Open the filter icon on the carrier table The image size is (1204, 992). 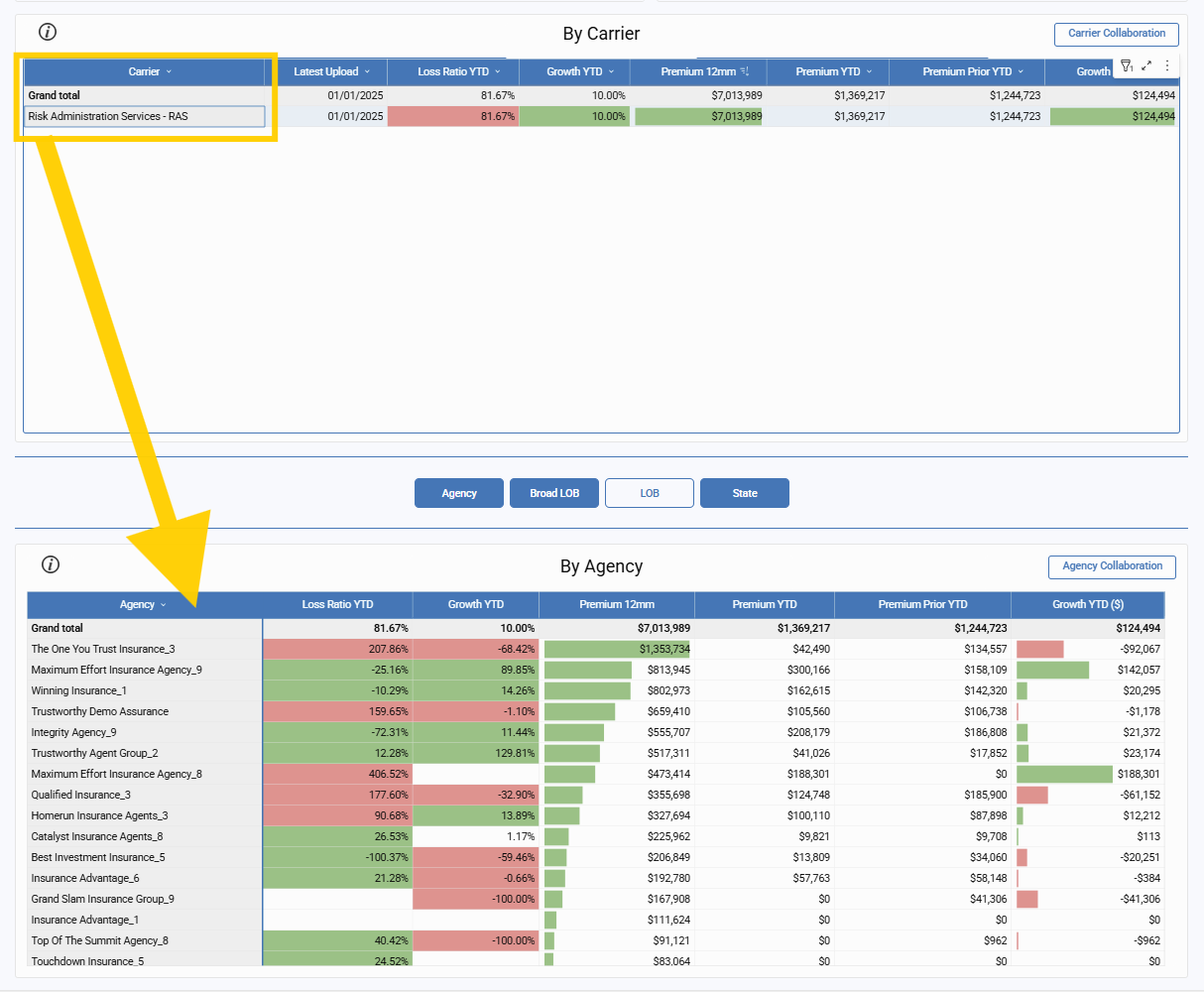click(x=1126, y=66)
